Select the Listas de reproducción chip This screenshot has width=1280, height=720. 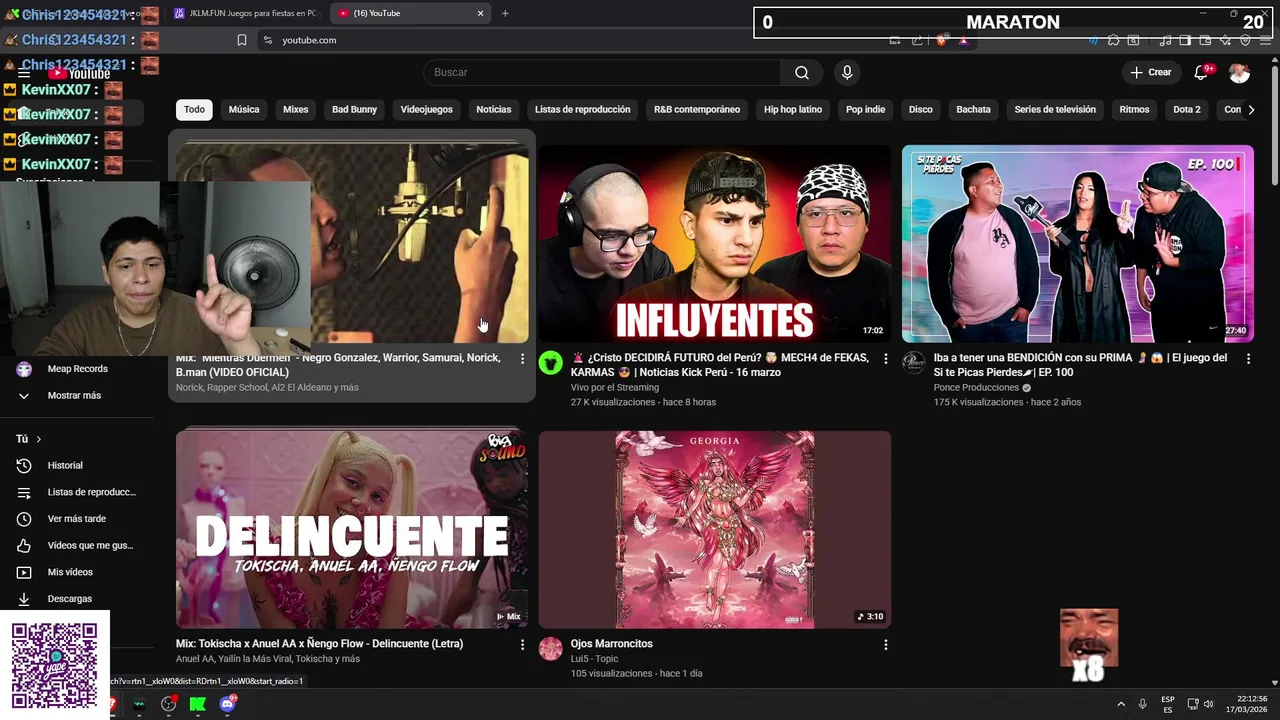pos(582,109)
